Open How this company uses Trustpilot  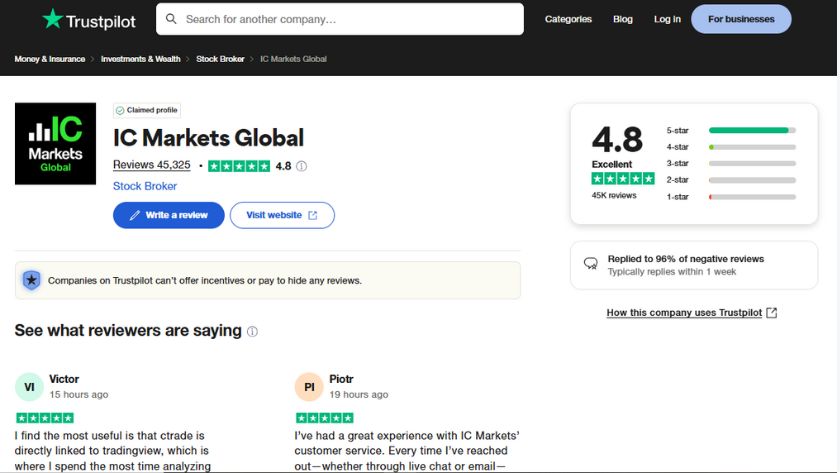click(684, 313)
